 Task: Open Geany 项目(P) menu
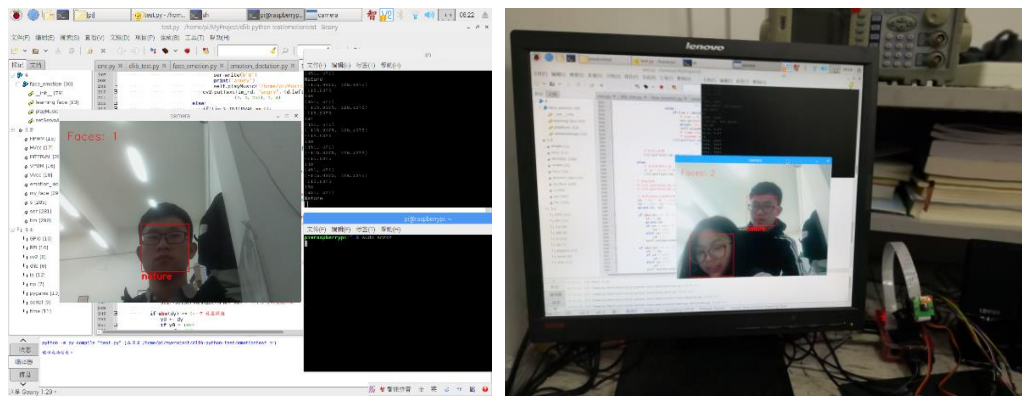(144, 38)
